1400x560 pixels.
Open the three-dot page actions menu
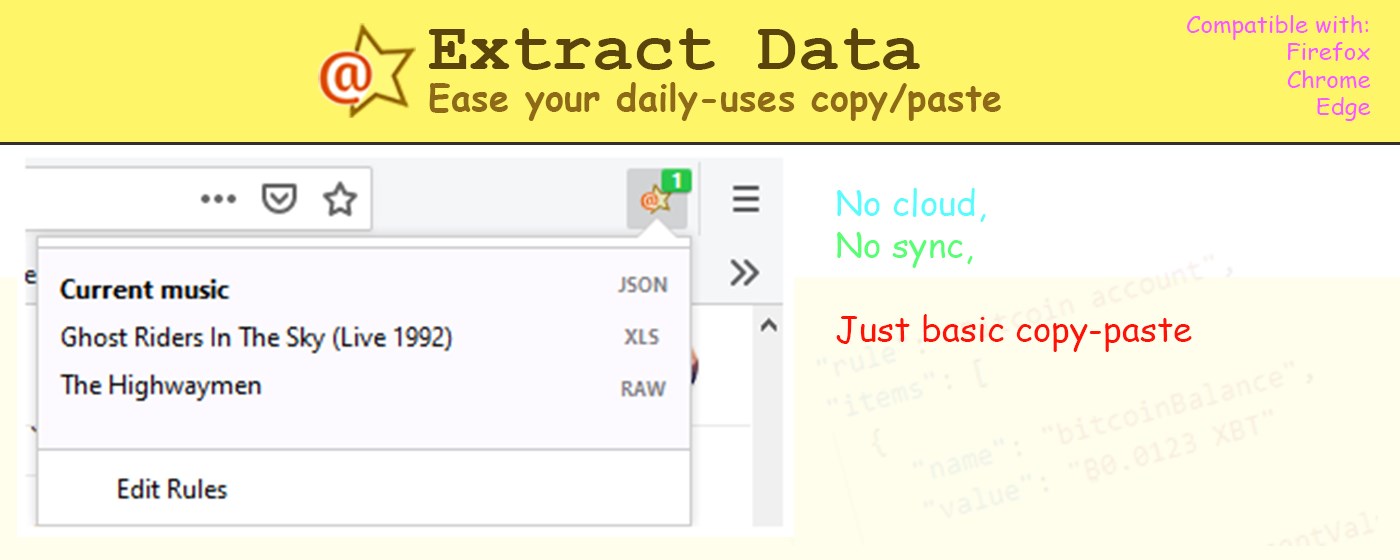[x=218, y=200]
